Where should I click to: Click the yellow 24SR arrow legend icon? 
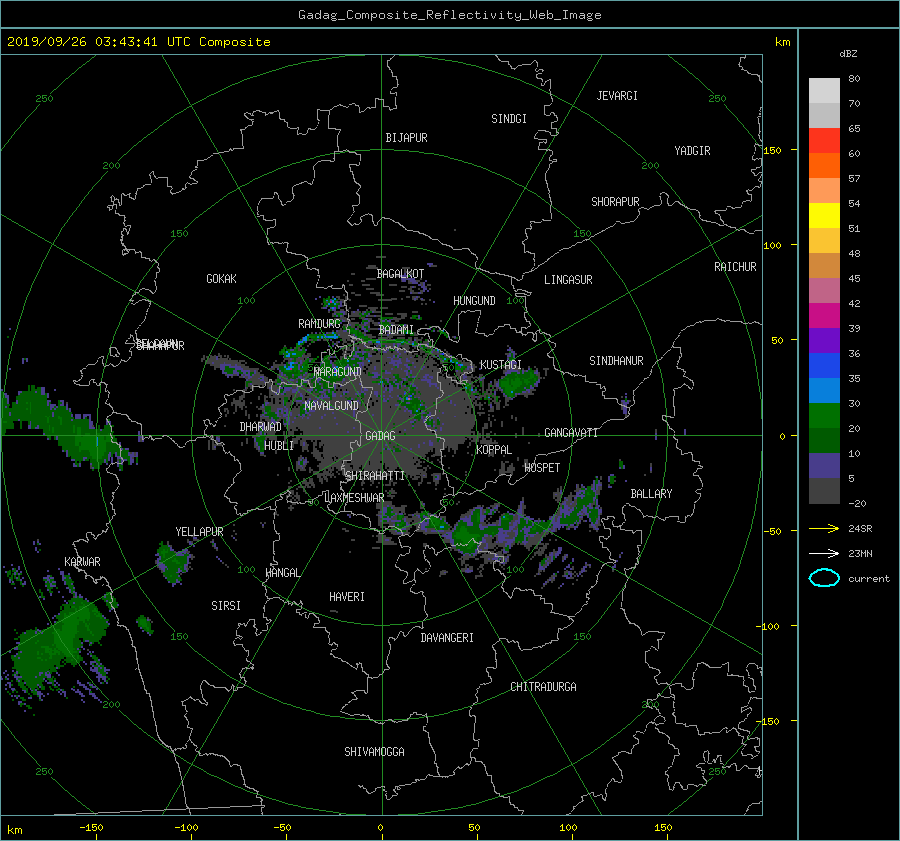click(824, 528)
